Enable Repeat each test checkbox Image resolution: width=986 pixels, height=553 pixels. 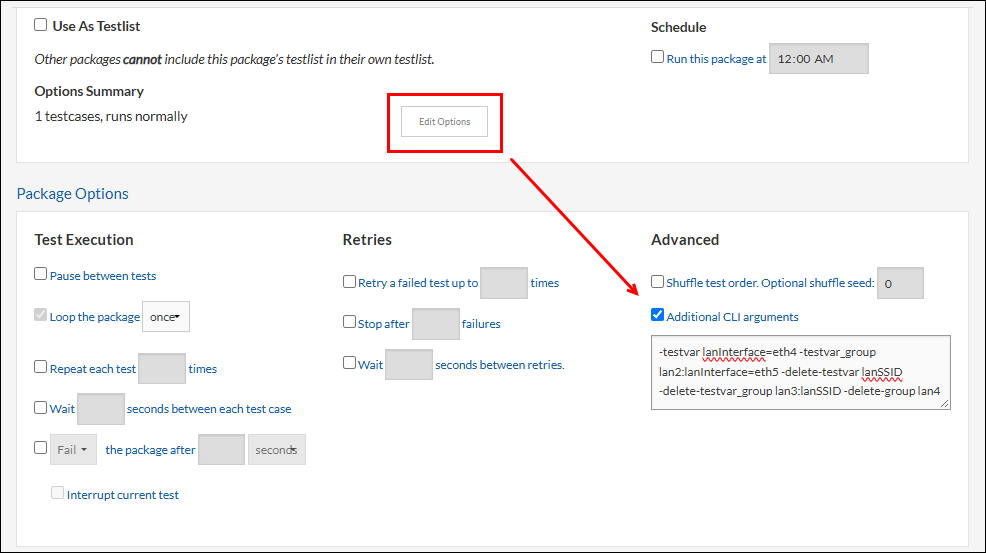coord(40,367)
